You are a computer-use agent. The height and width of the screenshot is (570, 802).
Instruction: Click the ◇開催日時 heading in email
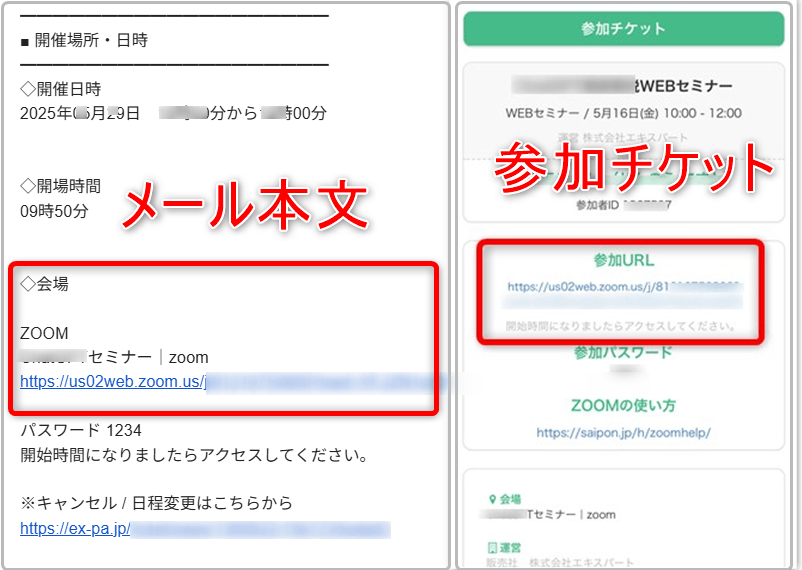[x=60, y=89]
